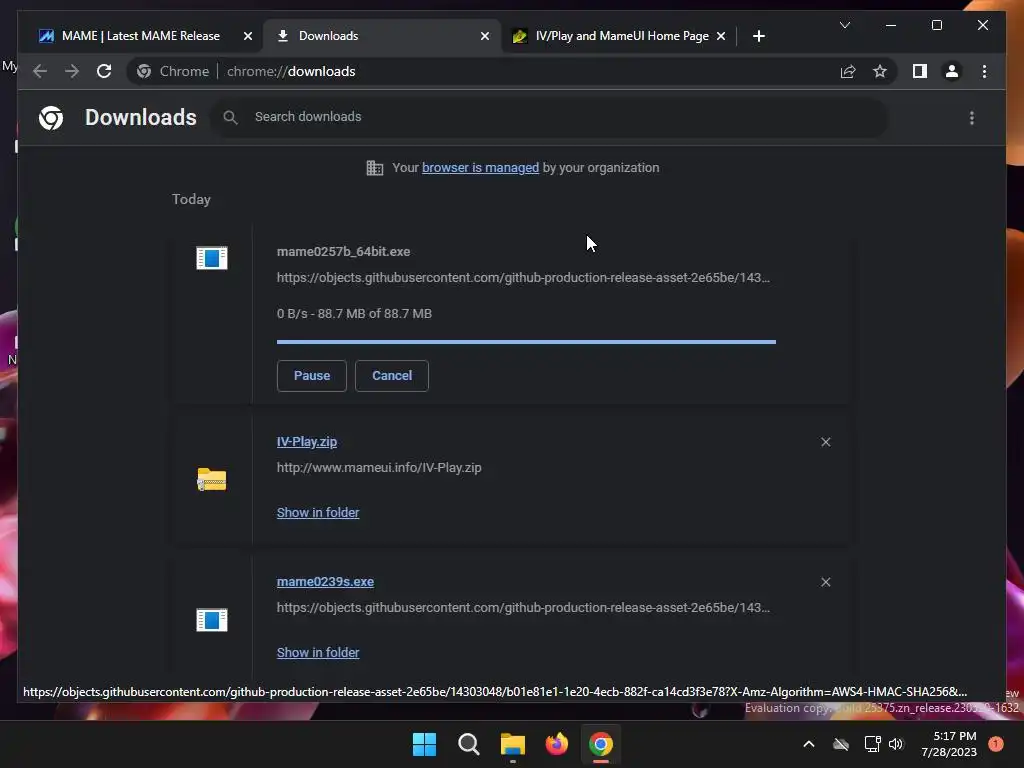
Task: Click the mame0257b_64bit.exe file icon
Action: tap(212, 258)
